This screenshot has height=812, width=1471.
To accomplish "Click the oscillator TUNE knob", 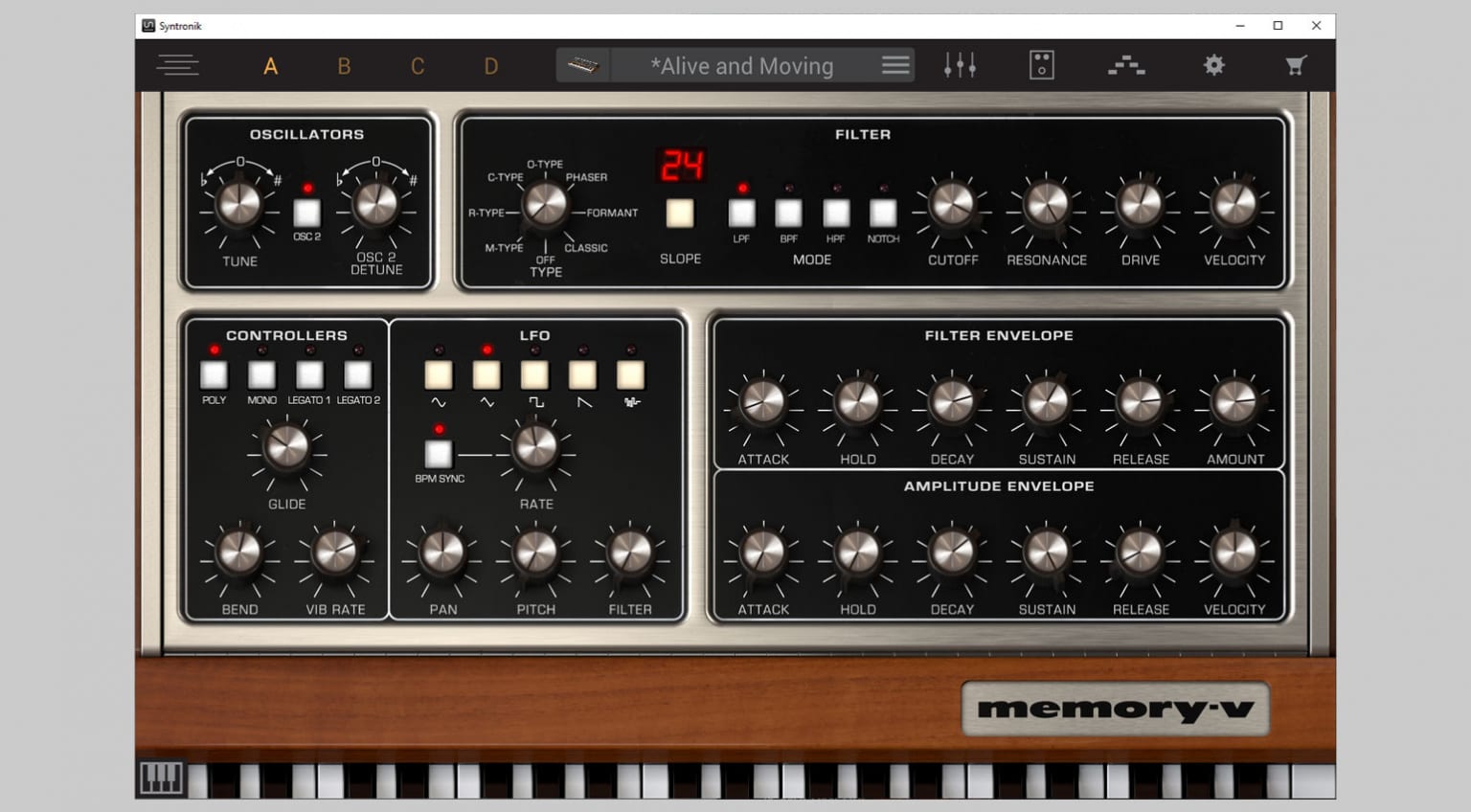I will (x=238, y=204).
